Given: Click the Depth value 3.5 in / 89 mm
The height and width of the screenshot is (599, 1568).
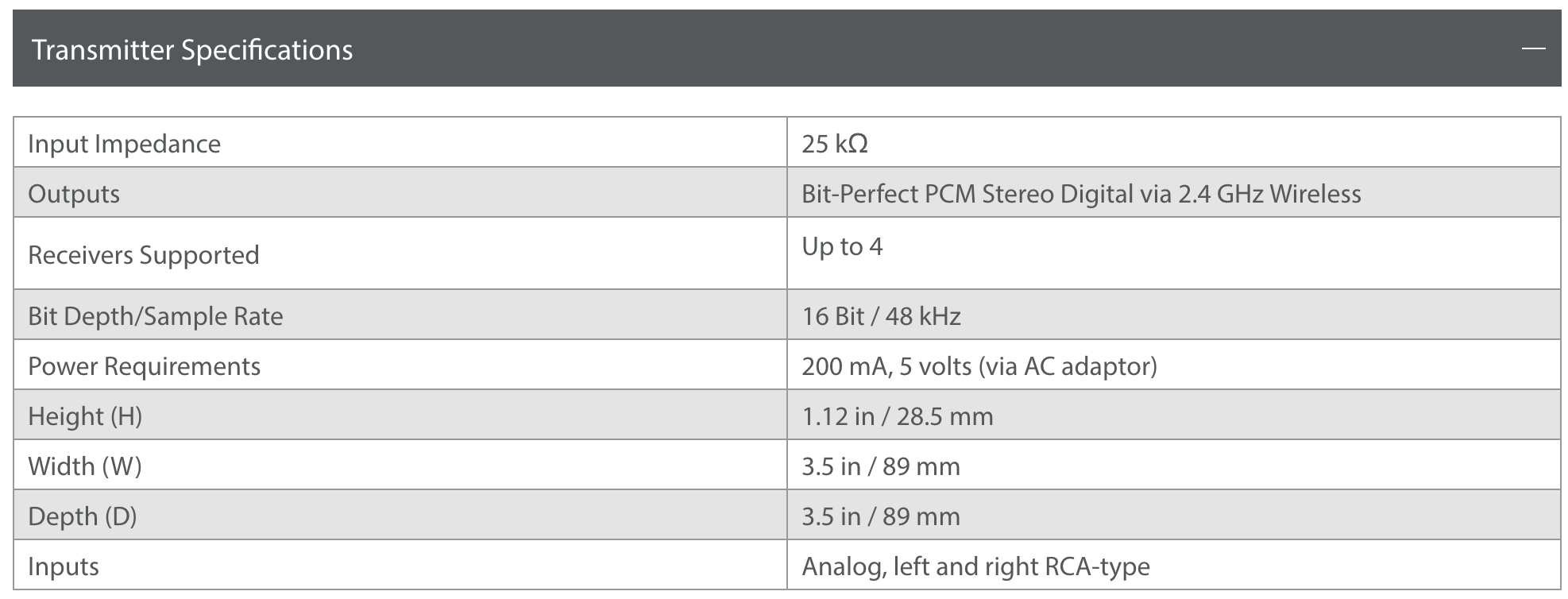Looking at the screenshot, I should click(x=881, y=516).
